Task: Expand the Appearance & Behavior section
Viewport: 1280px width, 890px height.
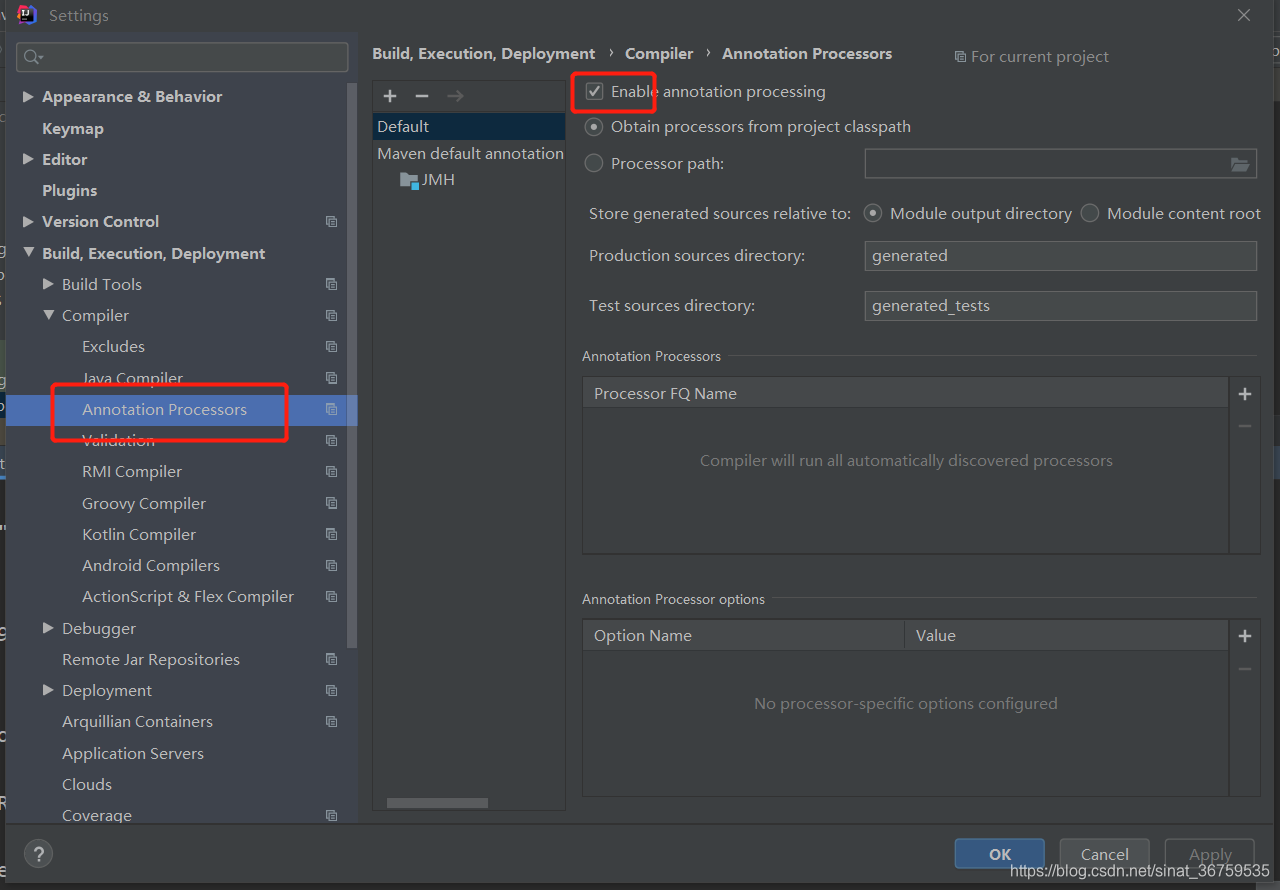Action: [x=28, y=97]
